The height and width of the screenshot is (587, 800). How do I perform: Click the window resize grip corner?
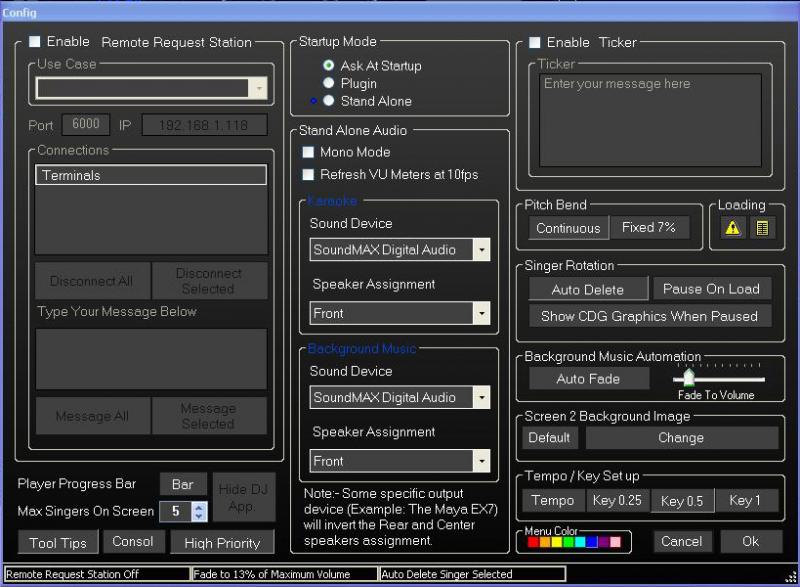click(791, 577)
